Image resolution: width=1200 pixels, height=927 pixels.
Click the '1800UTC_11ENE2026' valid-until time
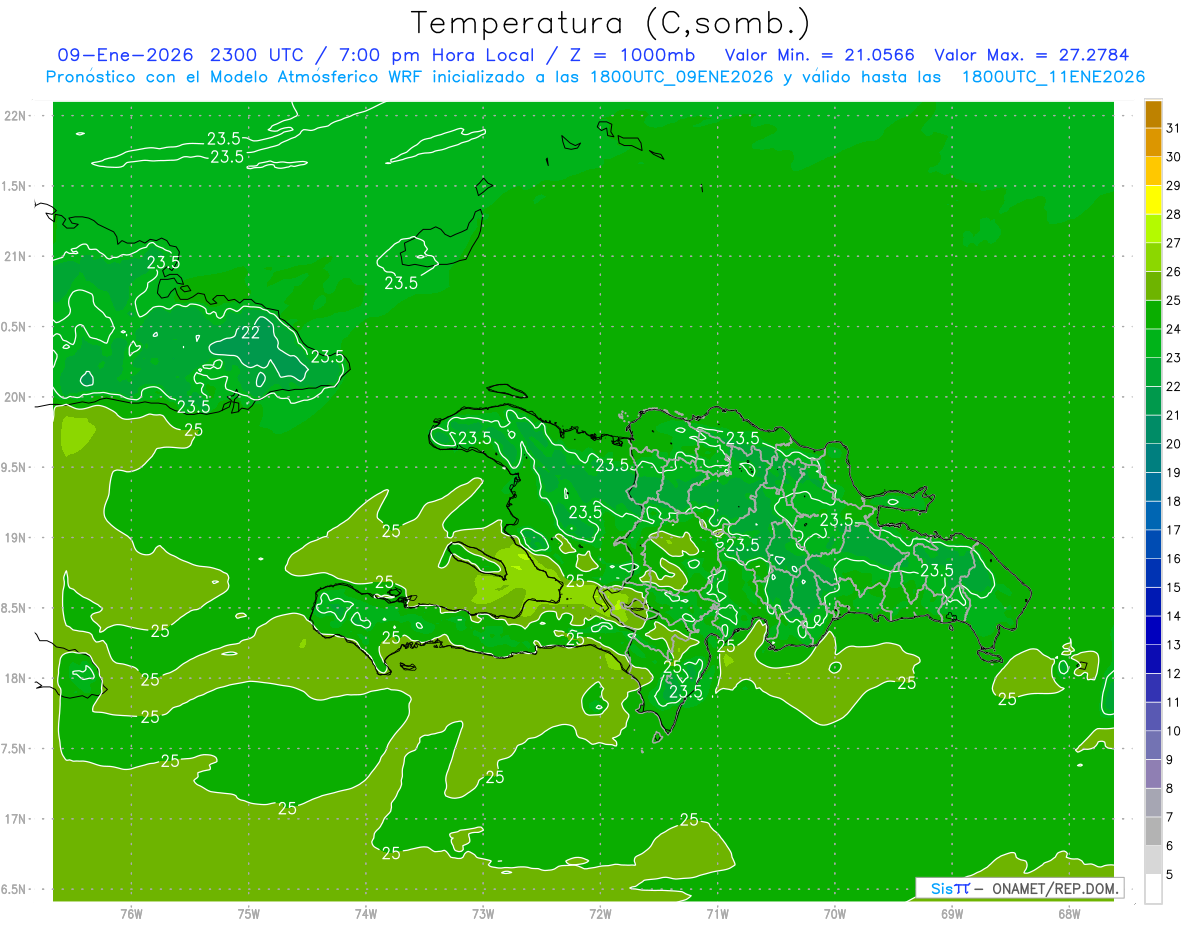(x=1053, y=77)
